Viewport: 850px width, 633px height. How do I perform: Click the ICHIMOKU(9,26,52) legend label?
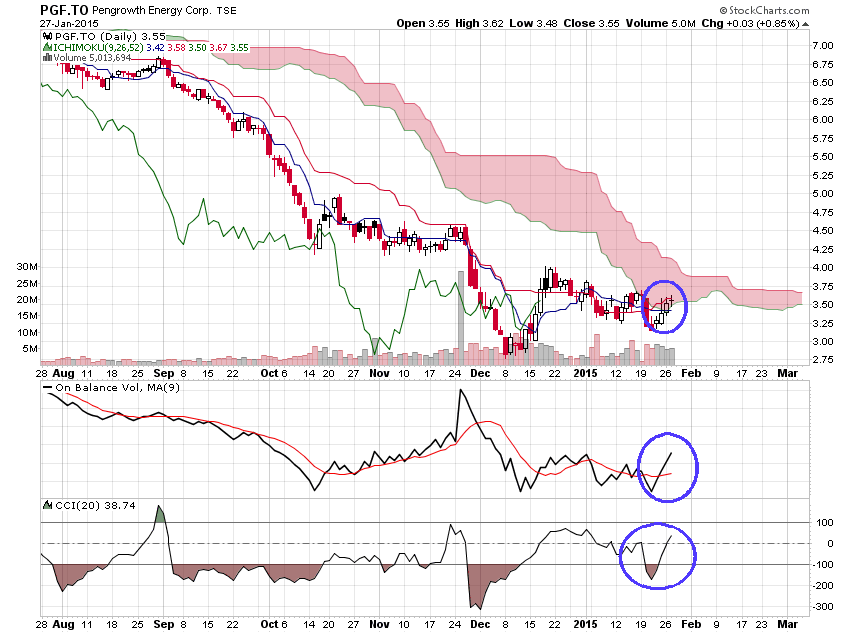[x=98, y=48]
